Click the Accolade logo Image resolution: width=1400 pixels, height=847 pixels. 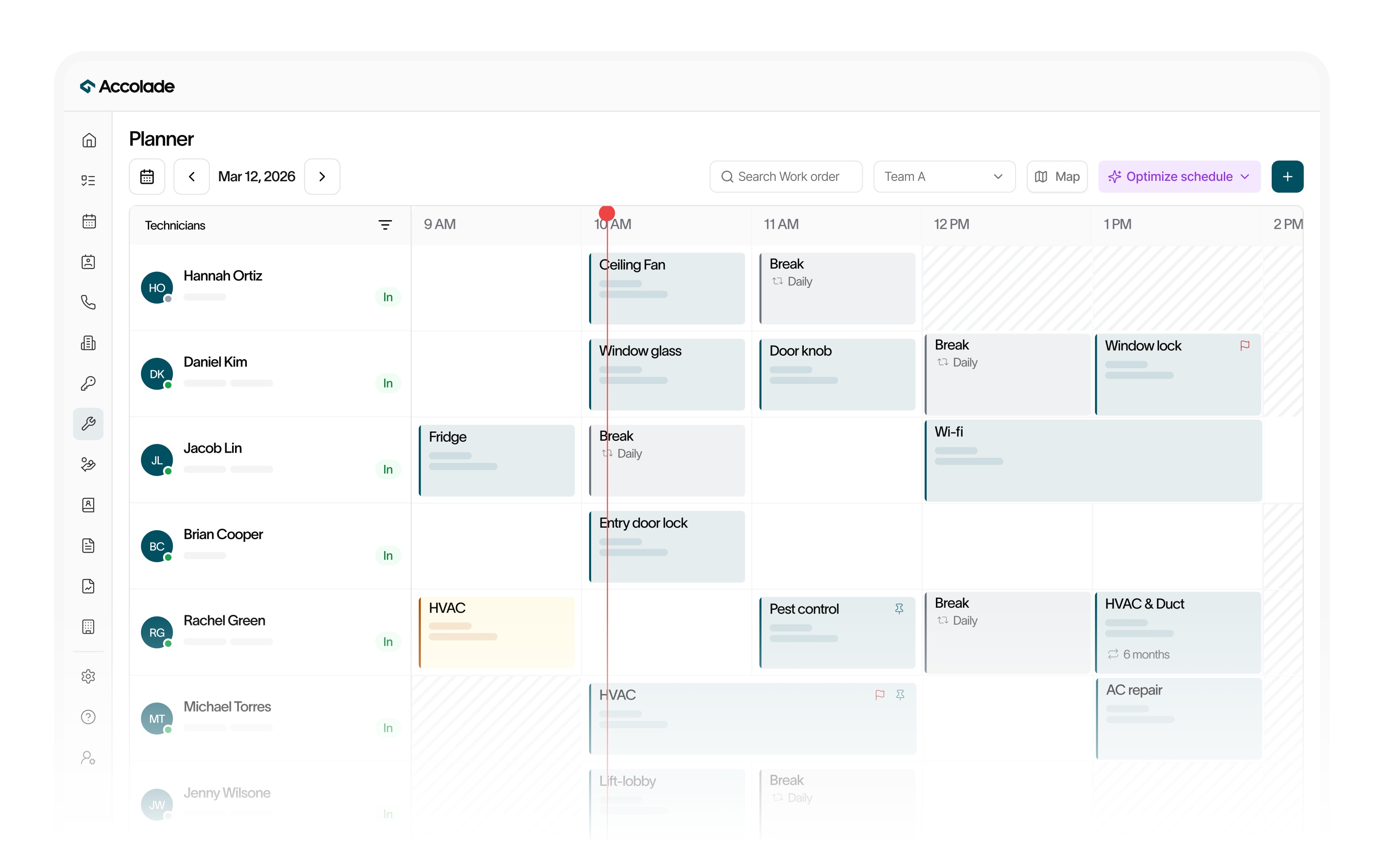coord(127,86)
